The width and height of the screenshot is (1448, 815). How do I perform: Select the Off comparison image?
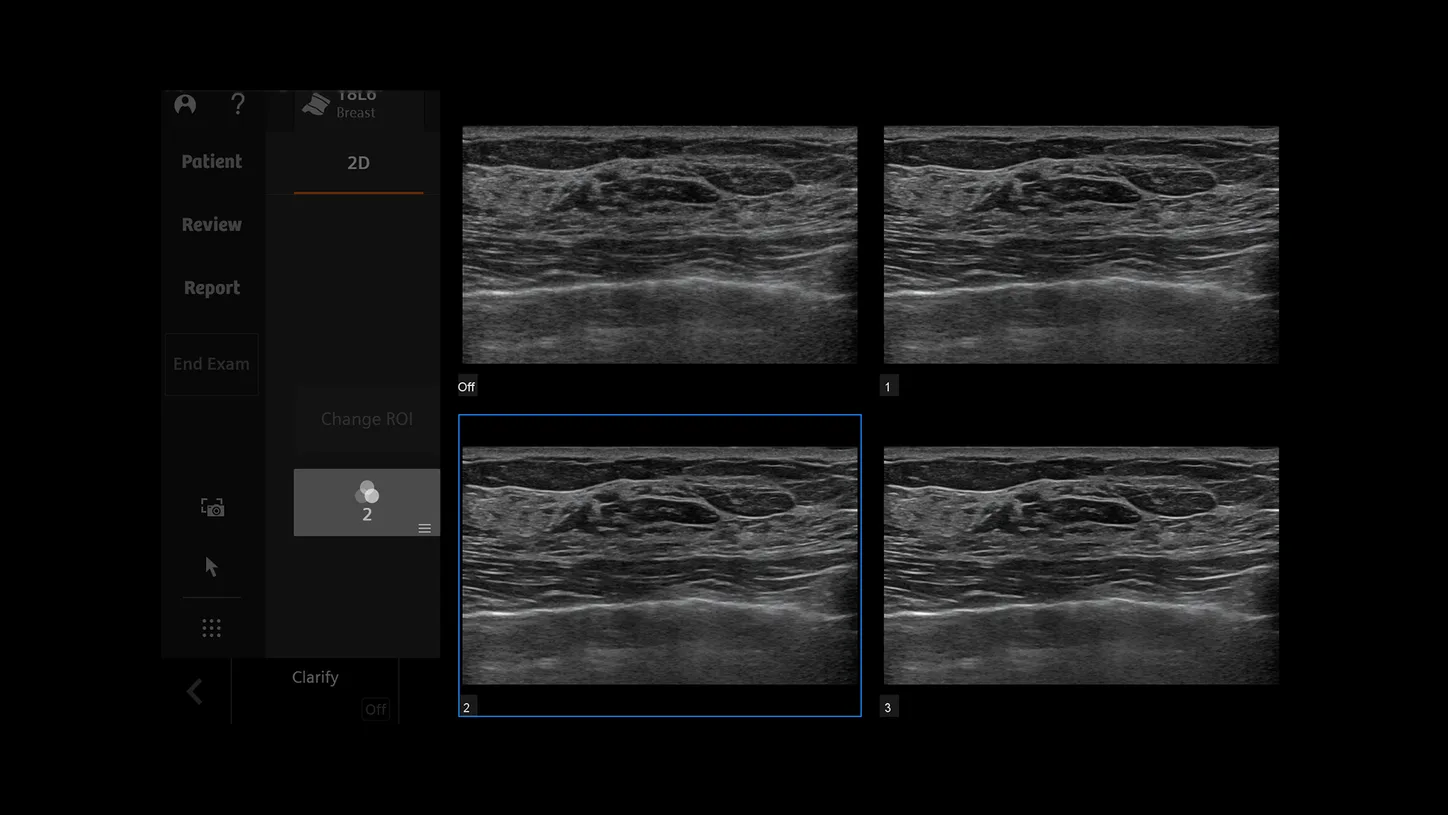tap(659, 244)
